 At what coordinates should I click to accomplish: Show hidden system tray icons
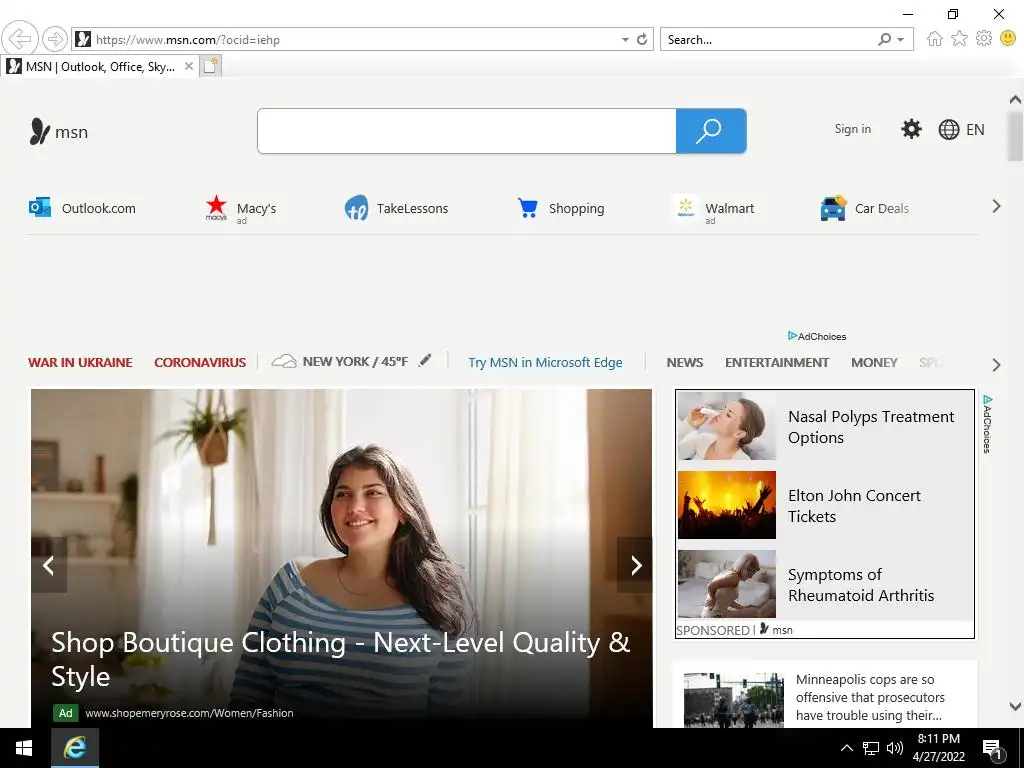click(846, 748)
